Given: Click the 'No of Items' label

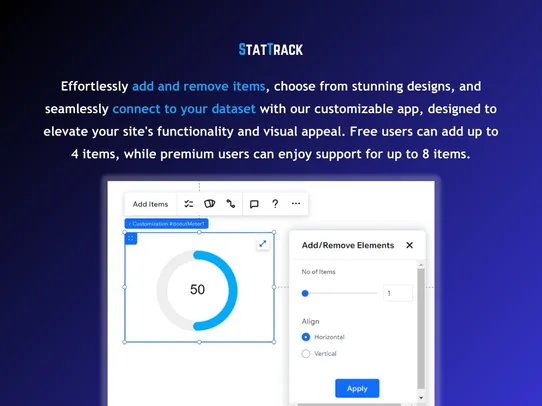Looking at the screenshot, I should point(318,272).
